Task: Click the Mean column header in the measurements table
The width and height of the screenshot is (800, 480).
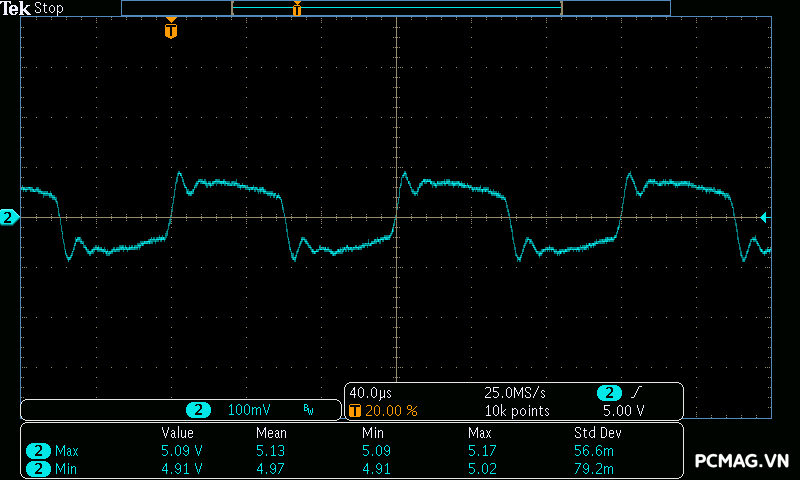Action: pos(271,433)
